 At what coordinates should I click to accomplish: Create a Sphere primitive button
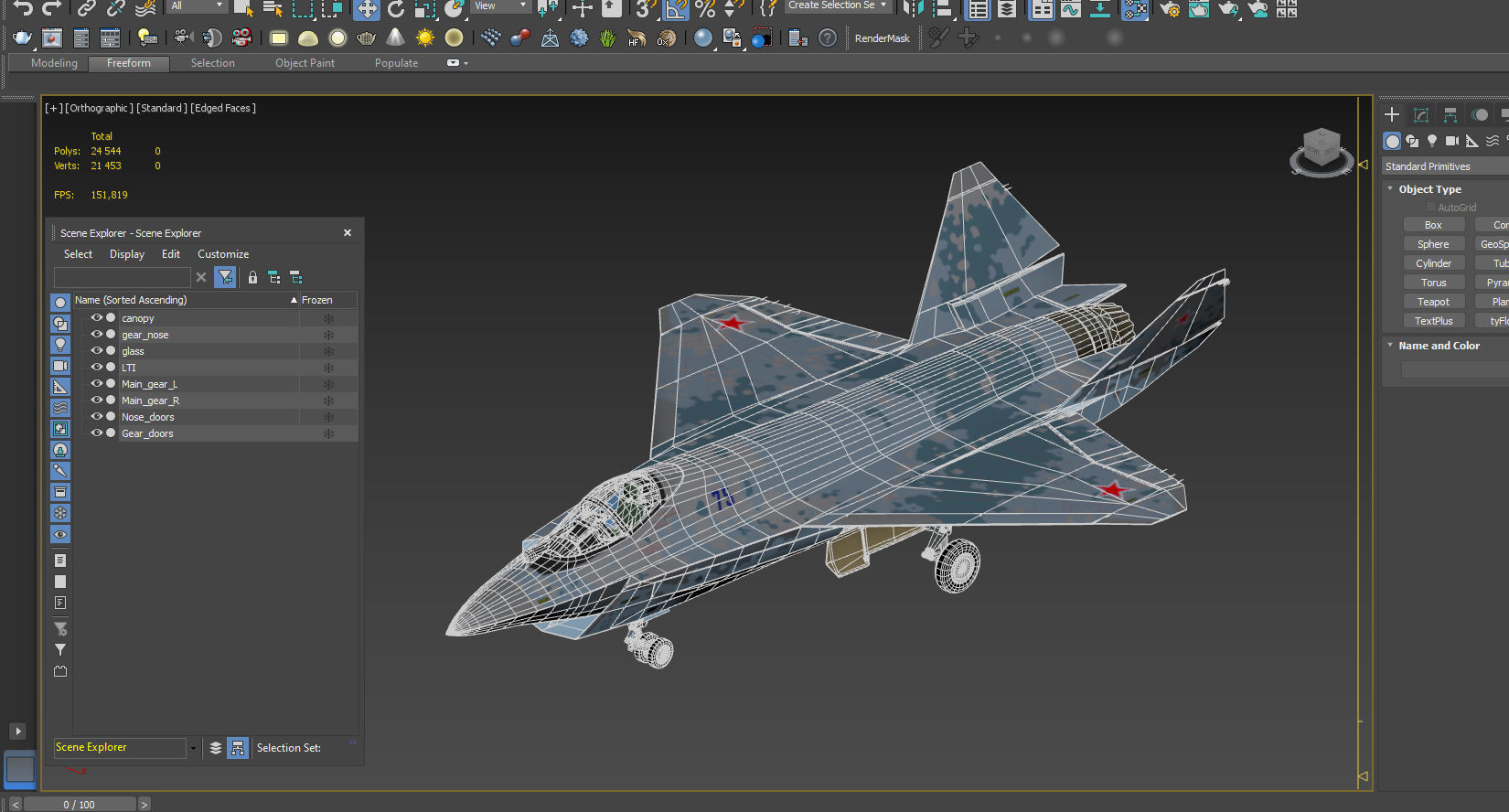(1433, 244)
